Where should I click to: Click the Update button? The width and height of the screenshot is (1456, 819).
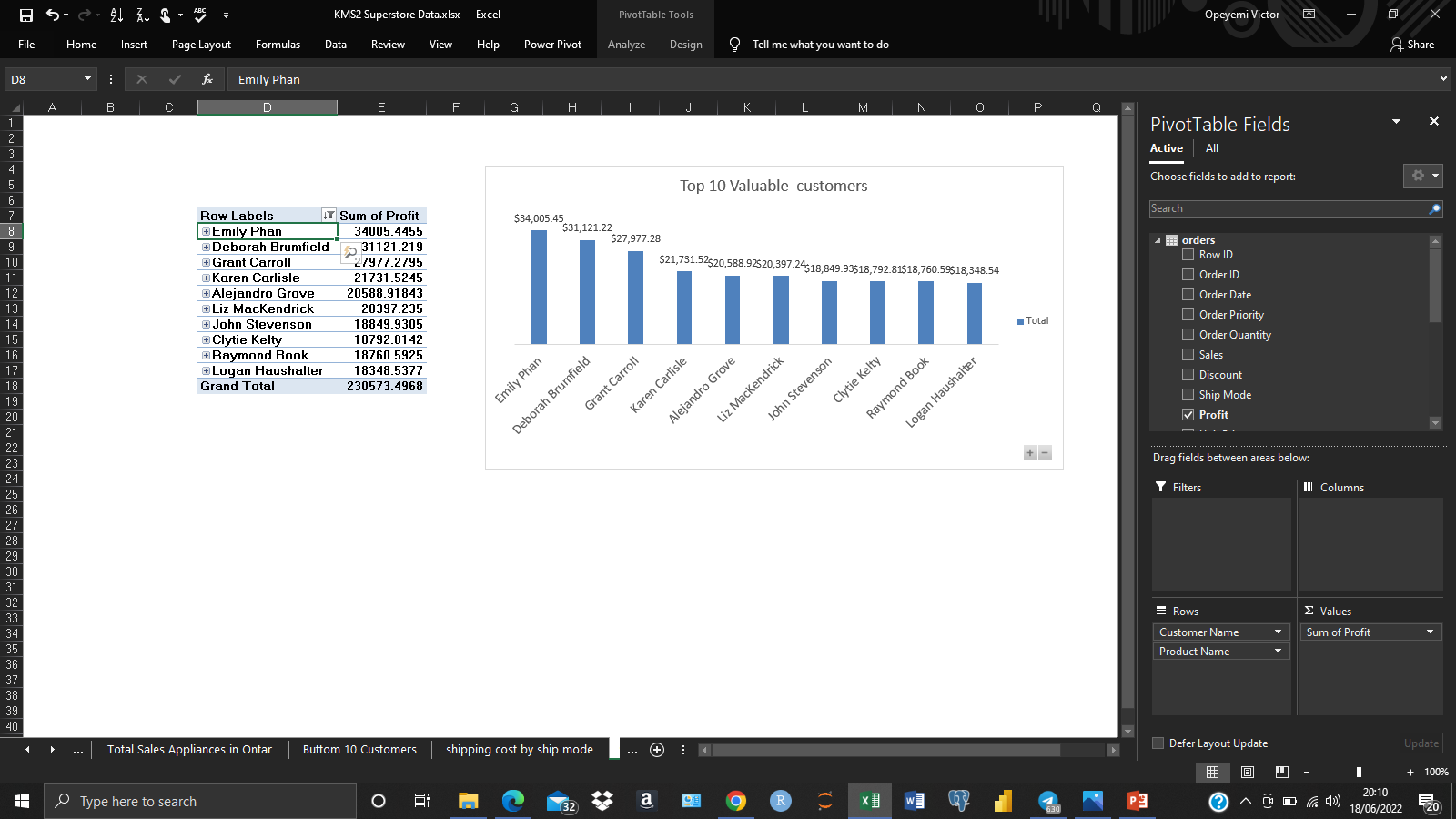coord(1421,743)
